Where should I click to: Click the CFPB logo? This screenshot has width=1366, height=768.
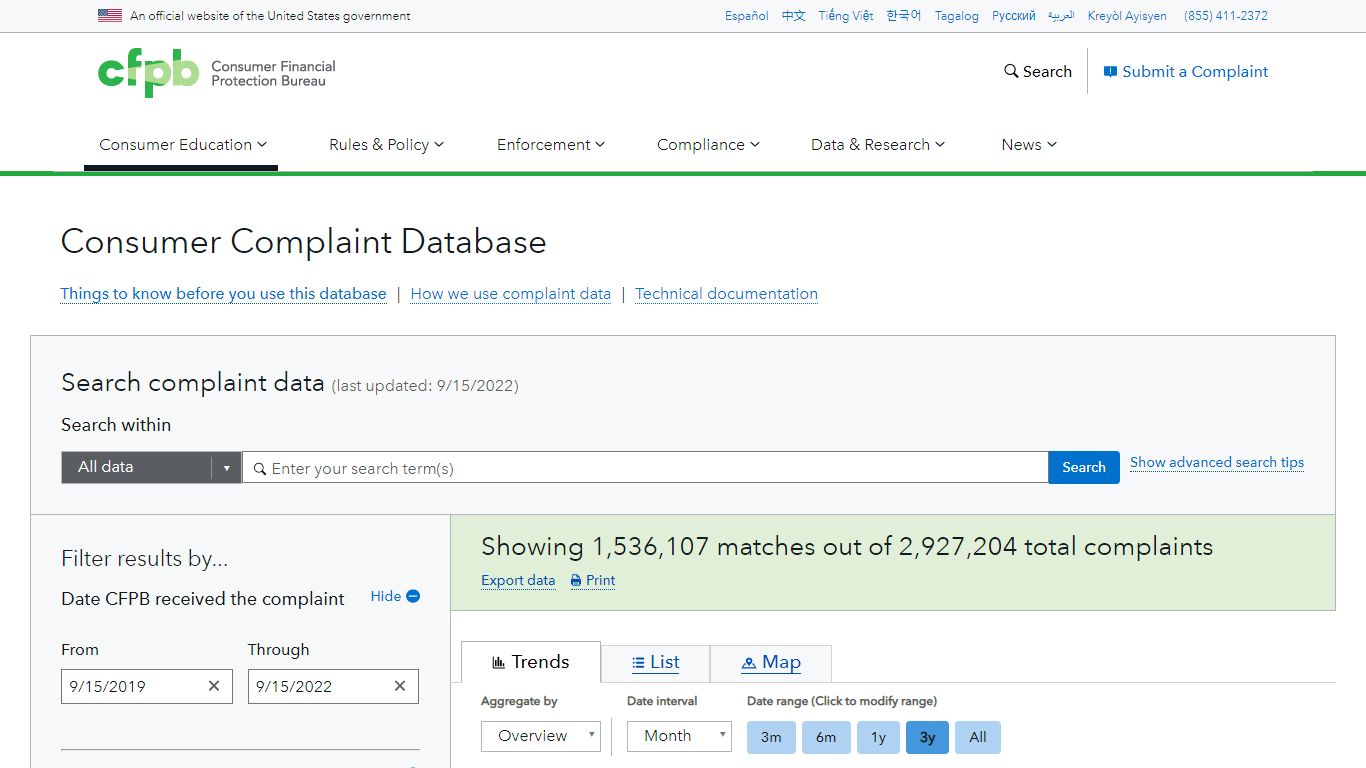(216, 73)
